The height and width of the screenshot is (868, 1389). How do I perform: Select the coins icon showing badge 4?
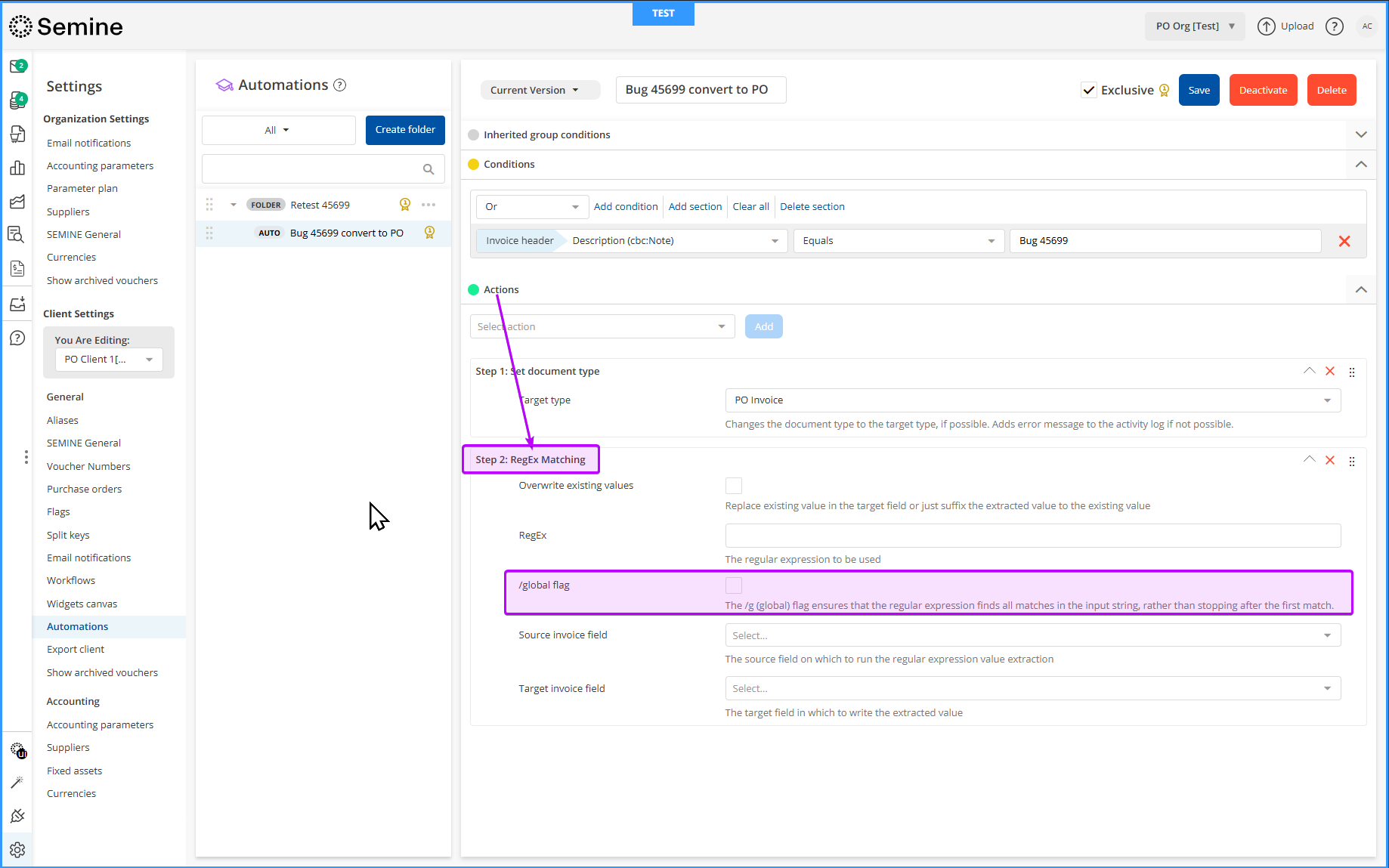(18, 100)
